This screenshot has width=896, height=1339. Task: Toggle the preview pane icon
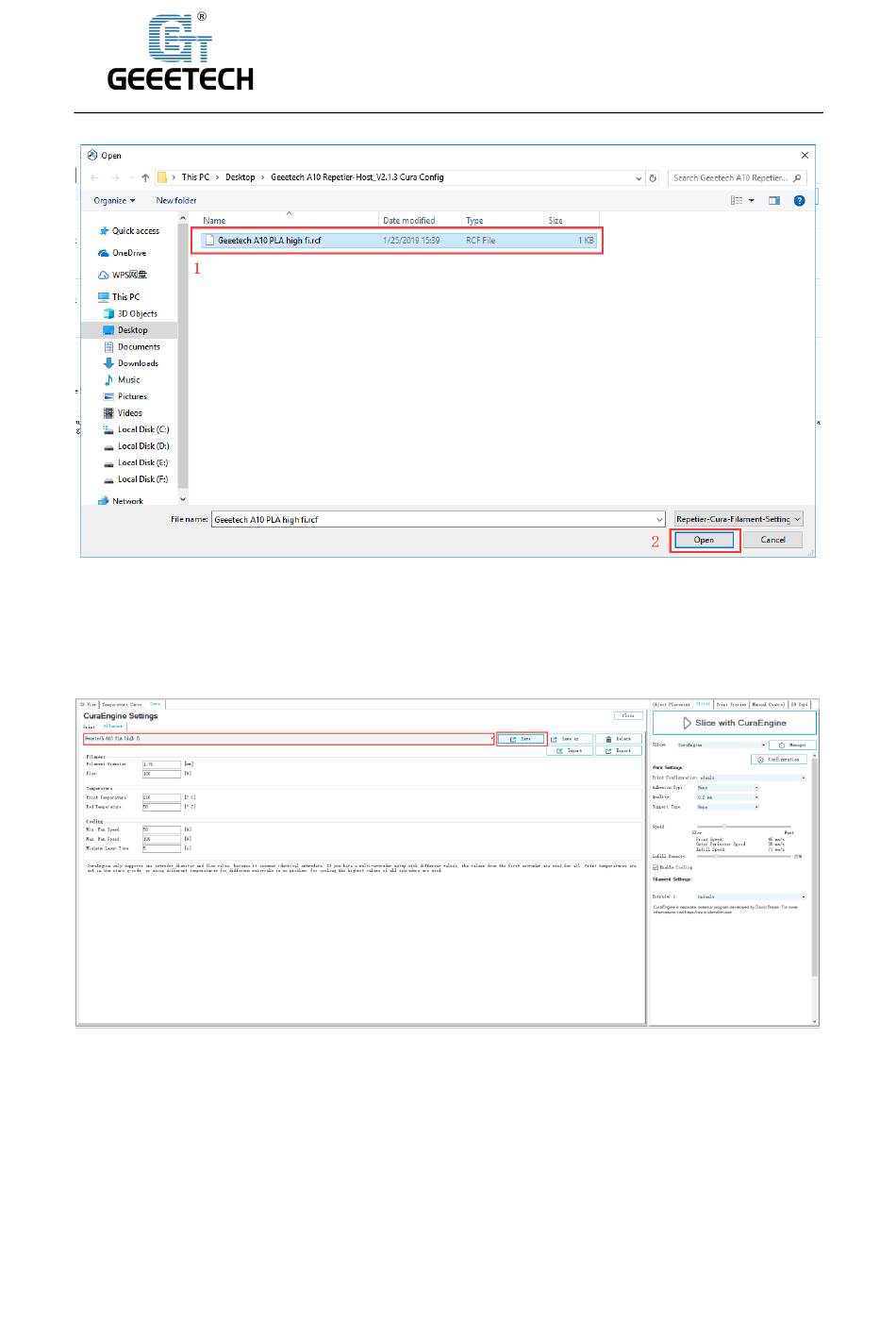click(x=774, y=200)
